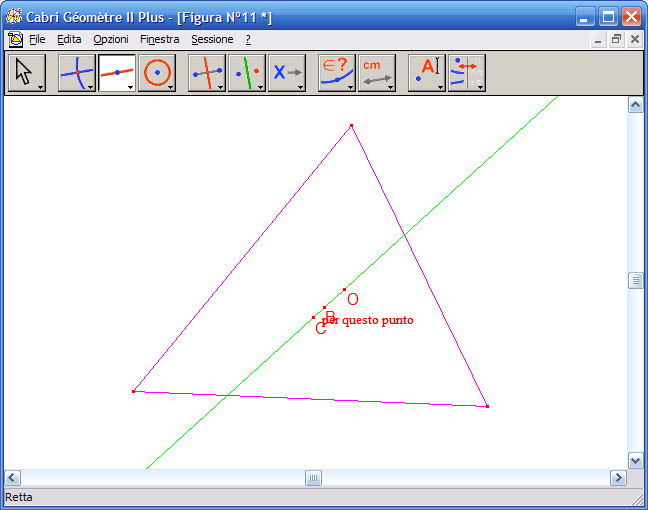This screenshot has height=510, width=648.
Task: Click the bottom-right vertex of the triangle
Action: click(x=488, y=406)
